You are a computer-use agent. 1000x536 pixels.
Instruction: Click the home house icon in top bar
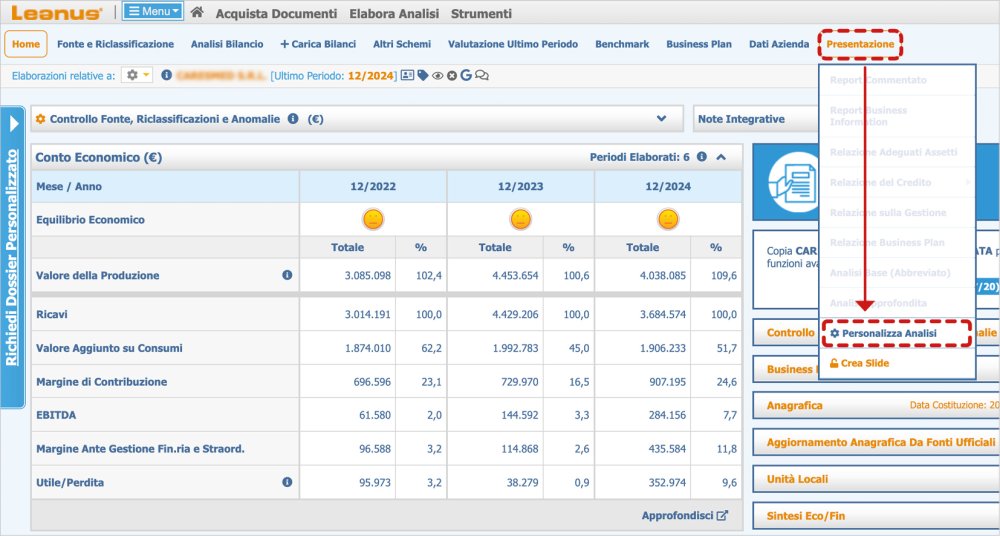[x=197, y=14]
